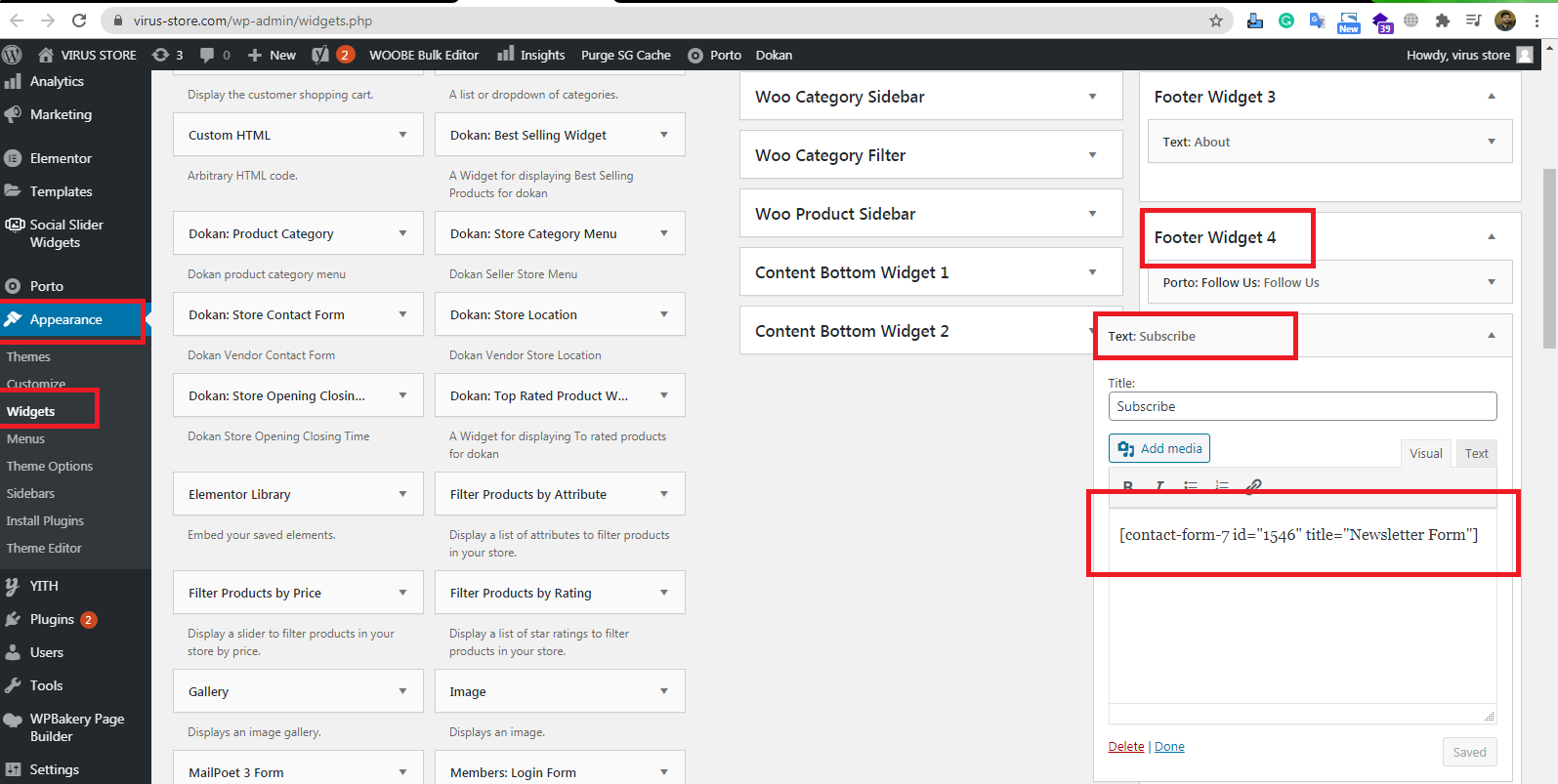Open the media control playlist icon
Screen dimensions: 1558x784
(x=1474, y=21)
